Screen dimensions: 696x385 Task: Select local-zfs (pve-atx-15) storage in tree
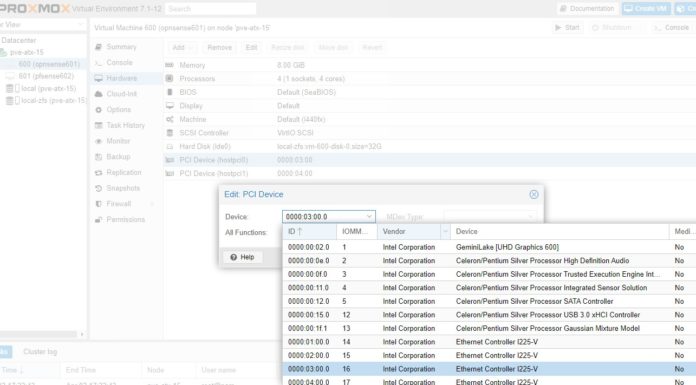point(53,100)
